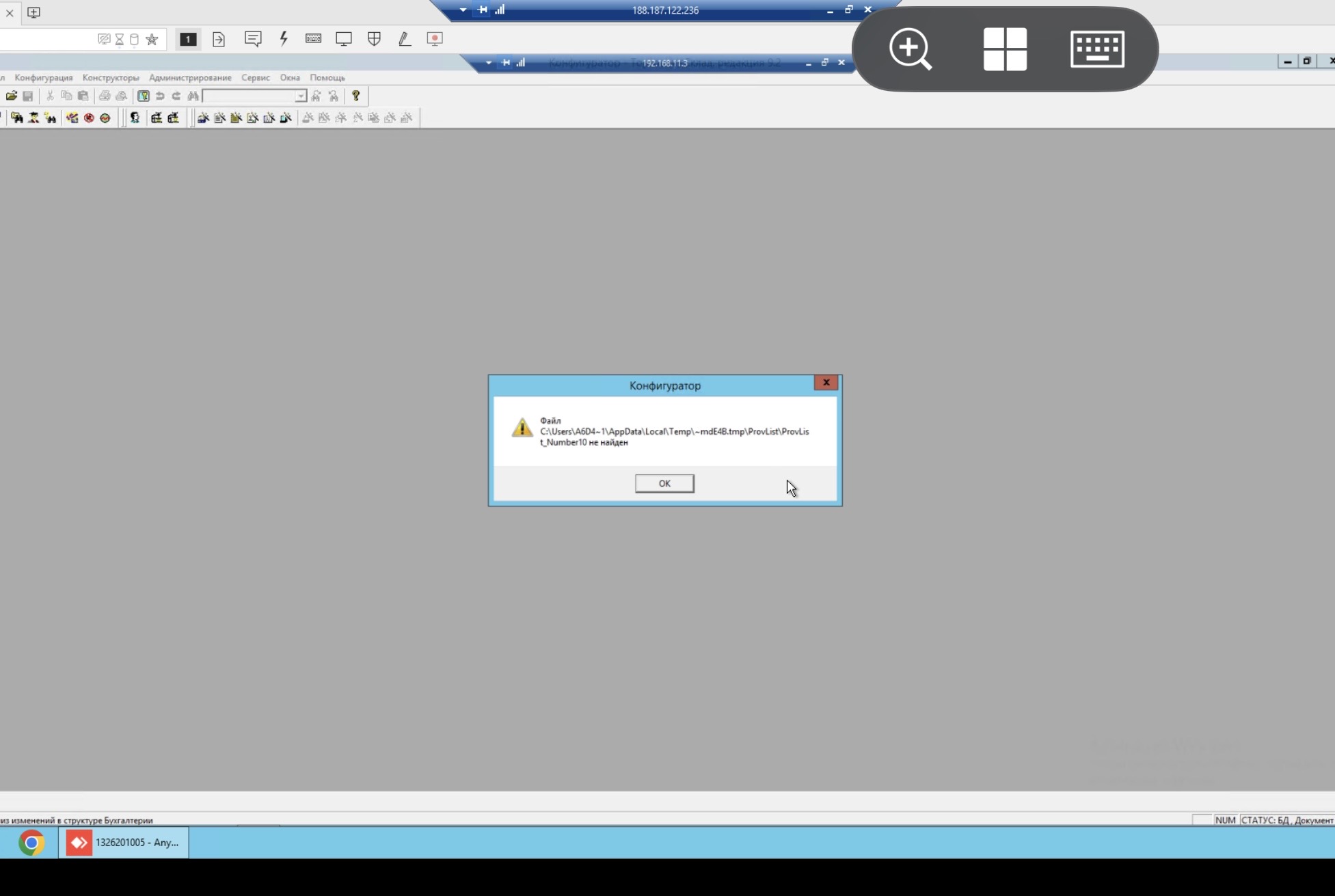Close the Конфигуратор error dialog
Image resolution: width=1335 pixels, height=896 pixels.
826,383
